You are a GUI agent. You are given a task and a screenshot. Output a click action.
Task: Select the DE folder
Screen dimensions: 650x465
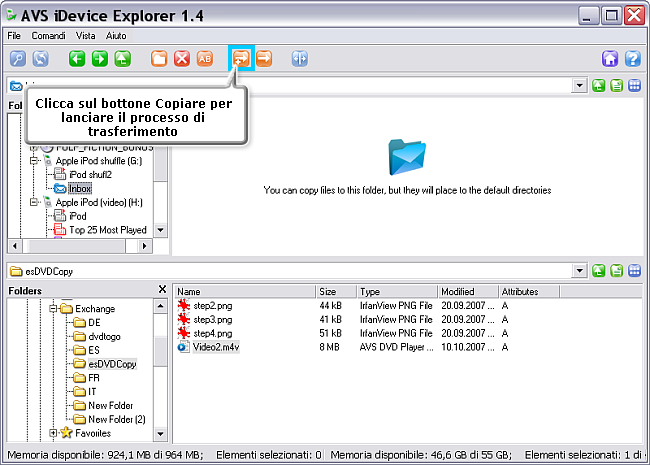coord(94,322)
